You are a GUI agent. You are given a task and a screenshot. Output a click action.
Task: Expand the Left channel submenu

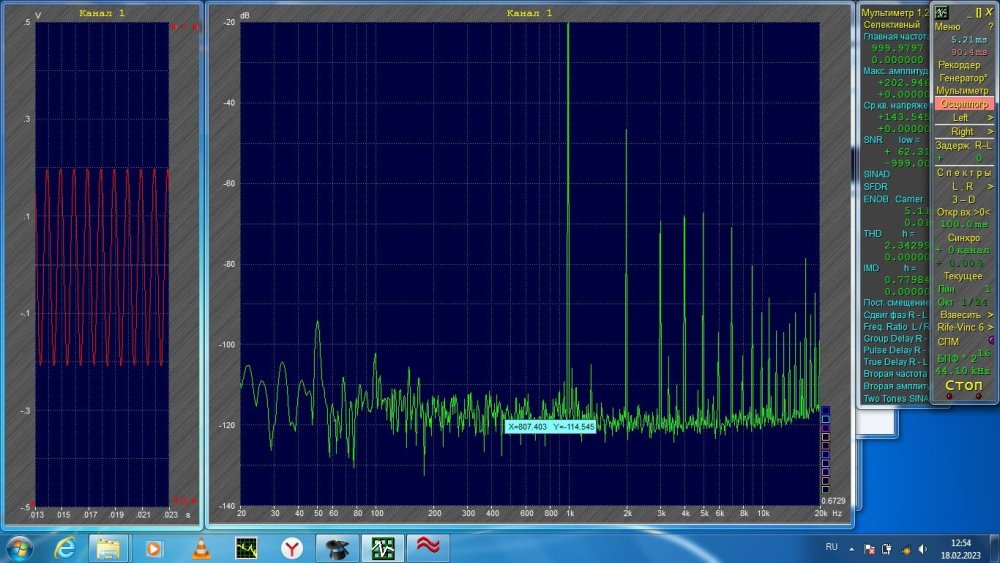pos(963,118)
